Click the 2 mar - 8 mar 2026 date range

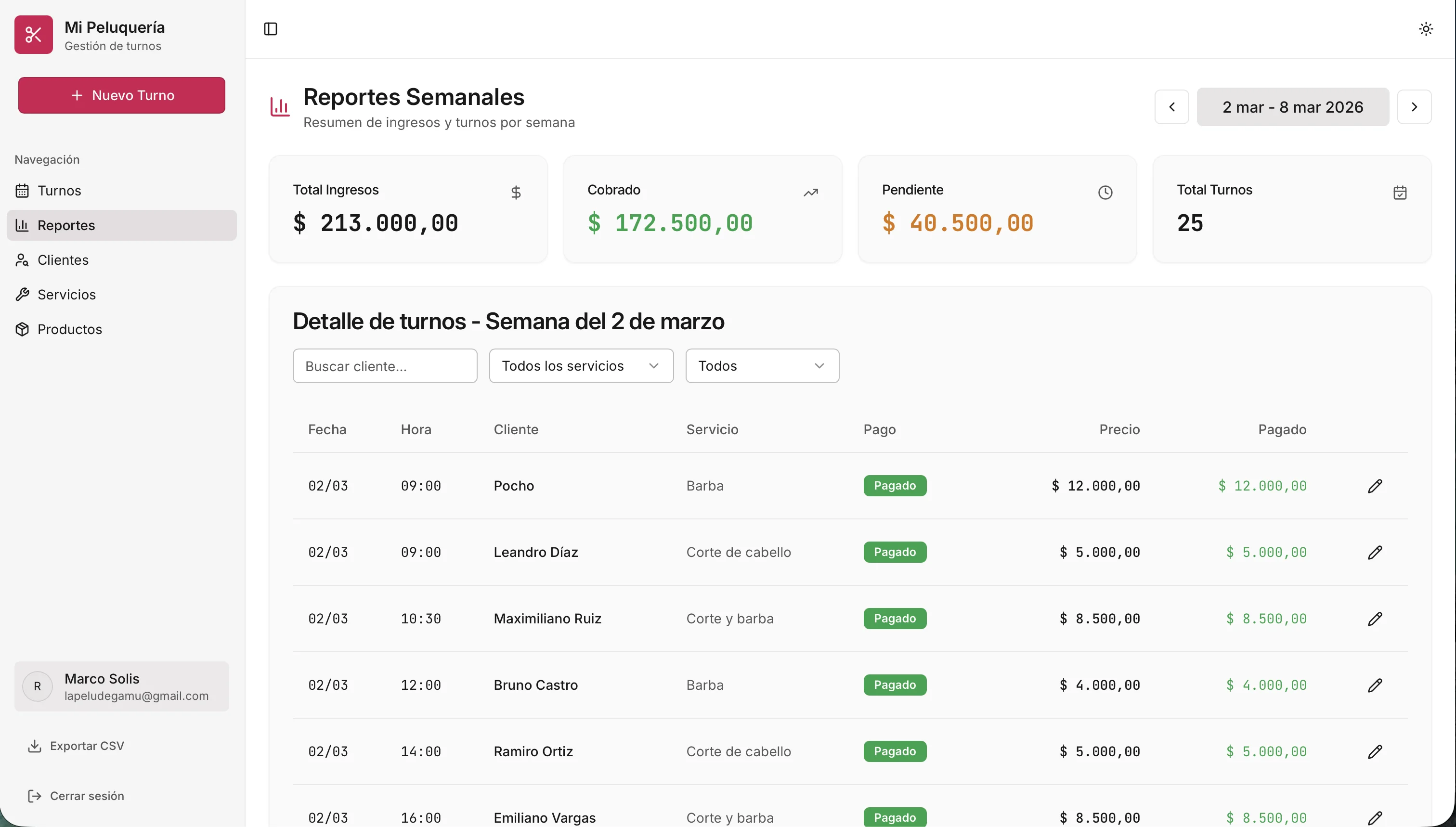(1292, 107)
